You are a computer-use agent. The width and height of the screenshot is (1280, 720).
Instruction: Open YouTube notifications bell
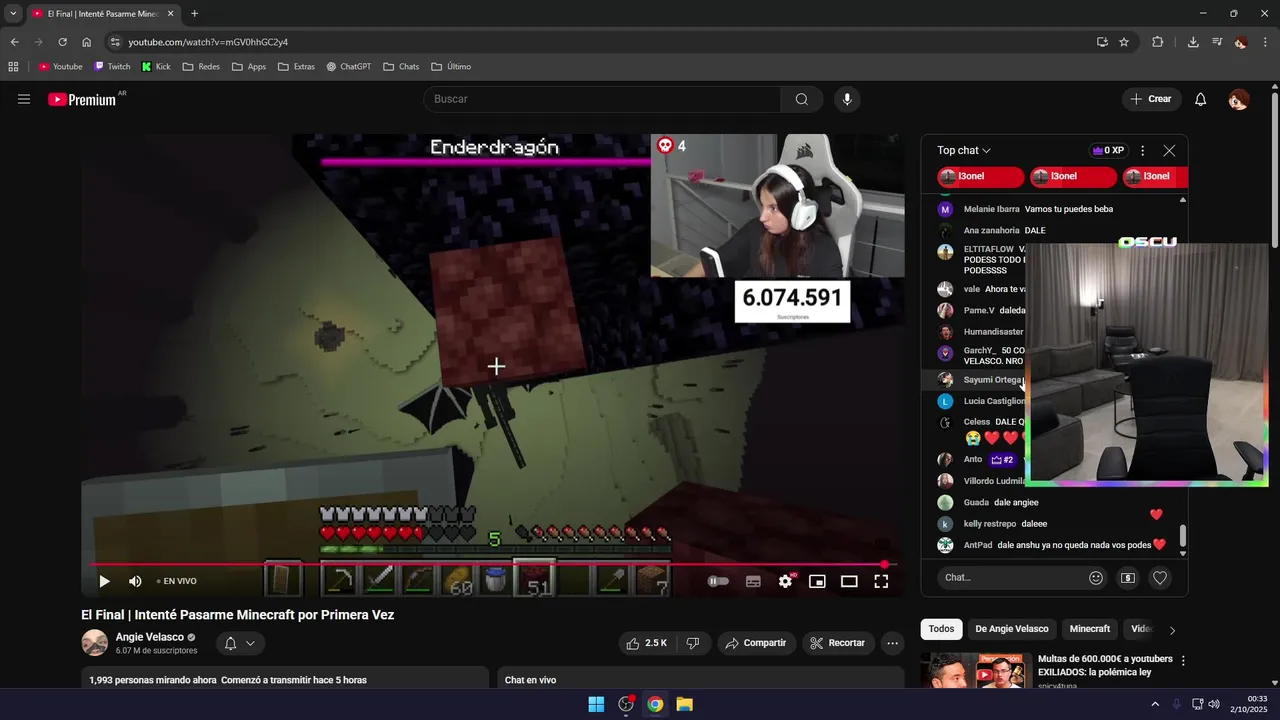pos(1201,99)
